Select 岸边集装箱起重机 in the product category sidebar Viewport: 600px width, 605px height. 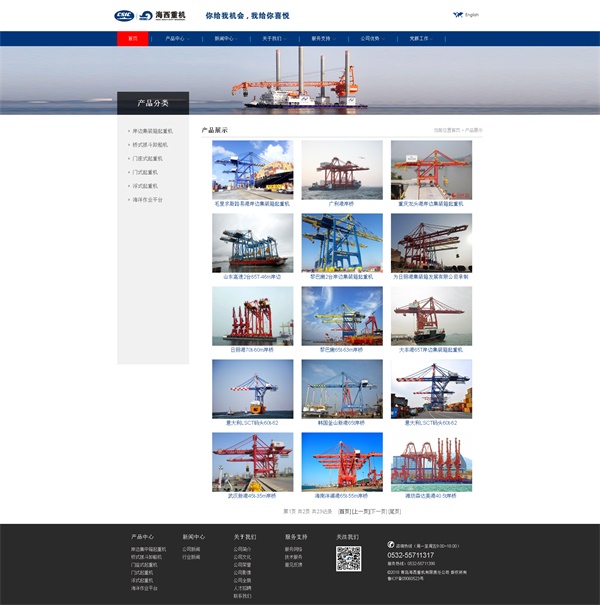coord(152,131)
